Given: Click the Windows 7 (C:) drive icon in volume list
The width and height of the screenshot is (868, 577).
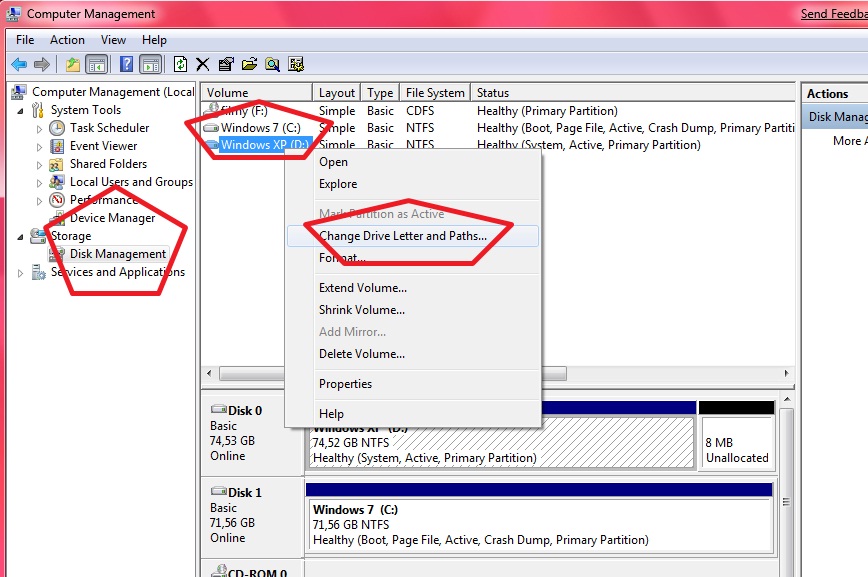Looking at the screenshot, I should tap(211, 128).
